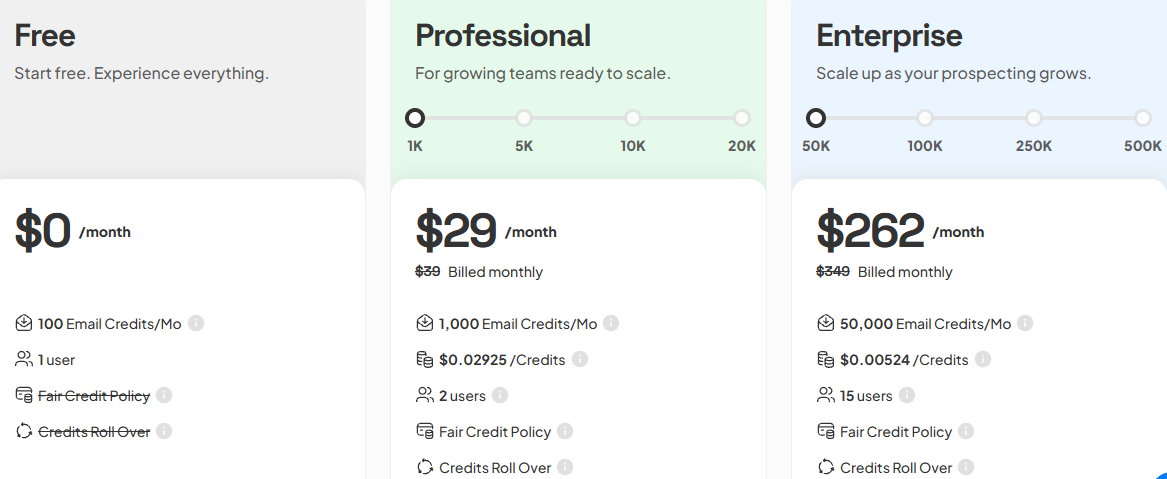
Task: Click info icon beside Free plan Fair Credit Policy
Action: [x=164, y=396]
